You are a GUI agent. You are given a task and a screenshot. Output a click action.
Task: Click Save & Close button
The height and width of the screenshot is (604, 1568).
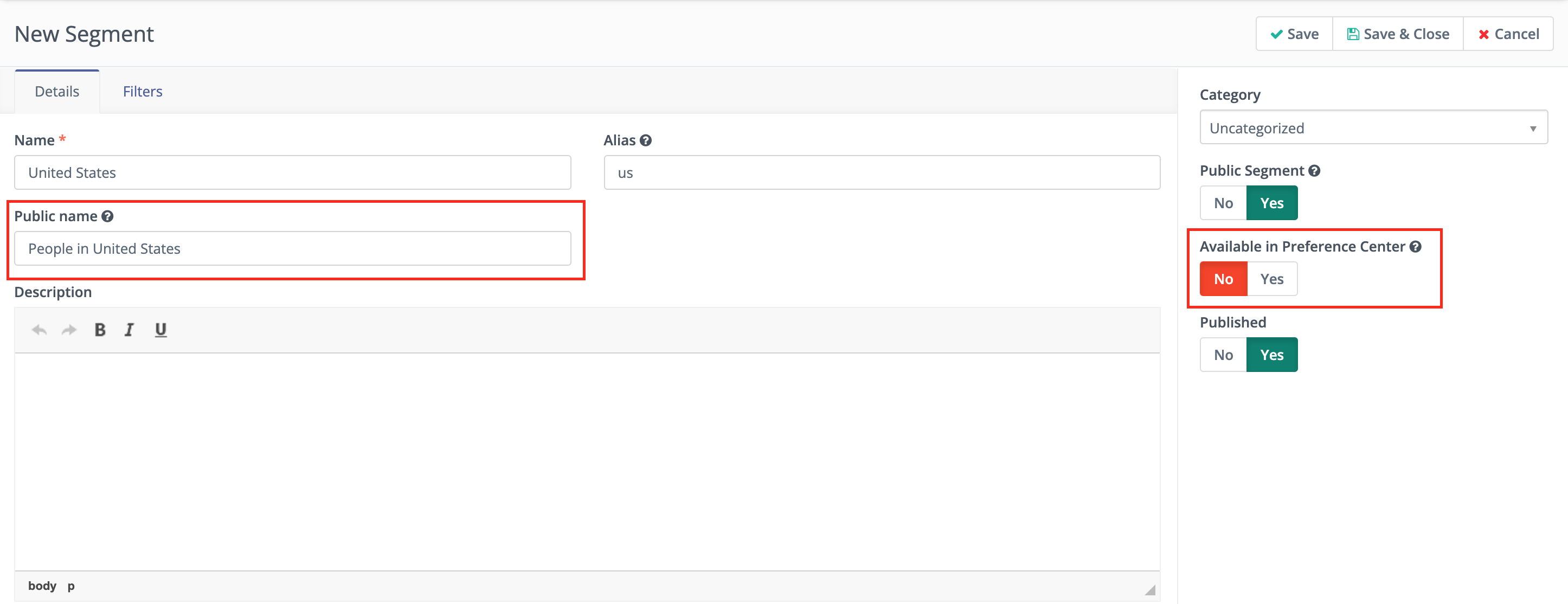[x=1398, y=34]
